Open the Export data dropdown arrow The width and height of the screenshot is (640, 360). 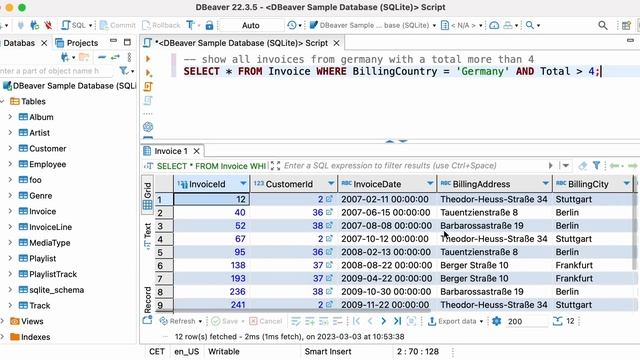click(481, 321)
